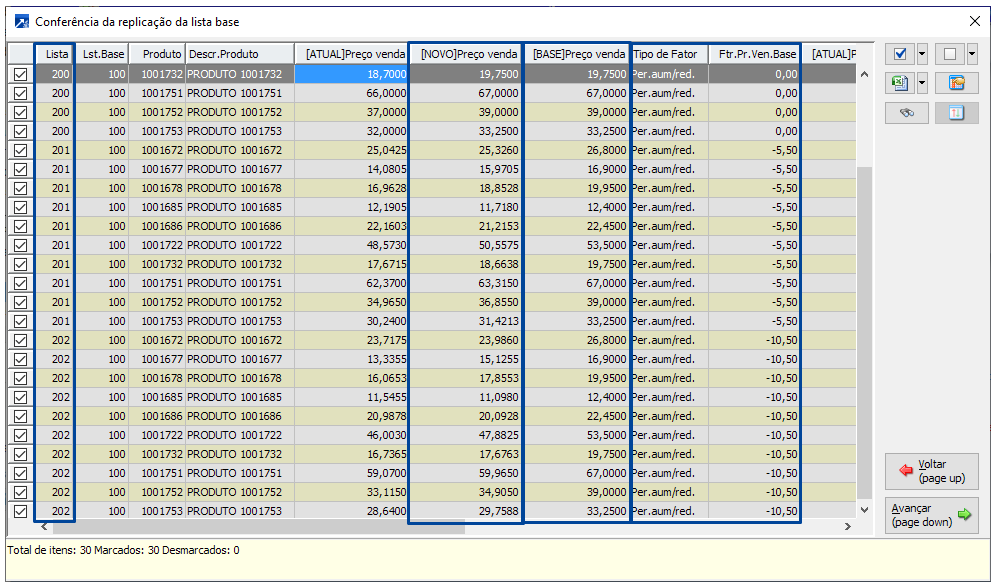The height and width of the screenshot is (588, 996).
Task: Click the [NOVO]Preço venda column header
Action: [x=467, y=54]
